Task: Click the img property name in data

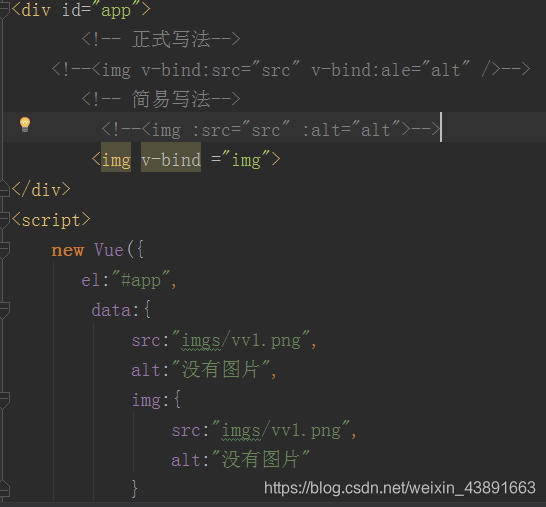Action: (146, 400)
